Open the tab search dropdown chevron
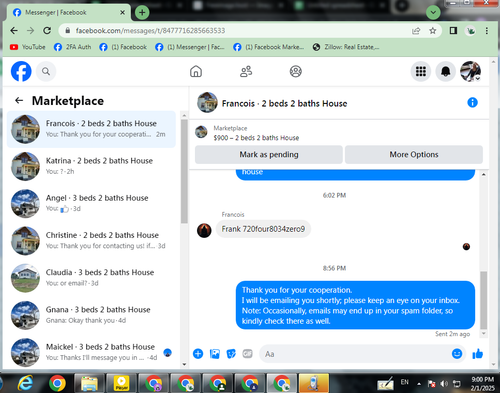 coord(433,13)
